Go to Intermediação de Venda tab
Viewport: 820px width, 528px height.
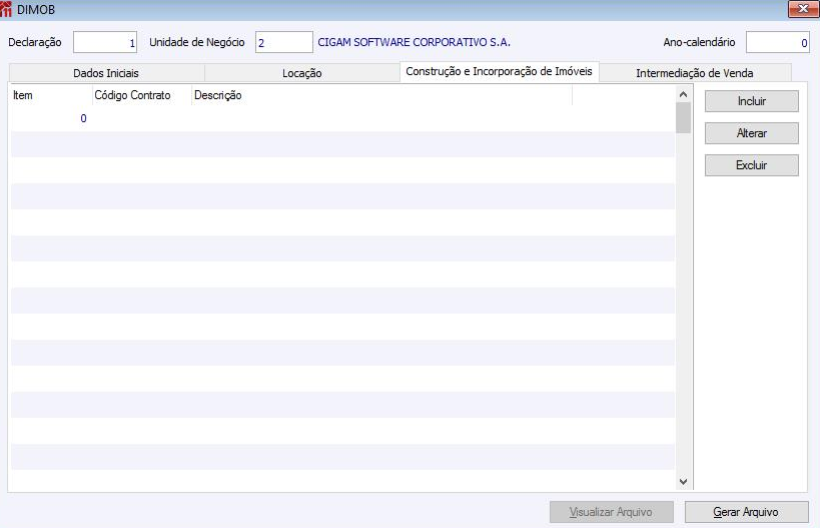[x=694, y=73]
